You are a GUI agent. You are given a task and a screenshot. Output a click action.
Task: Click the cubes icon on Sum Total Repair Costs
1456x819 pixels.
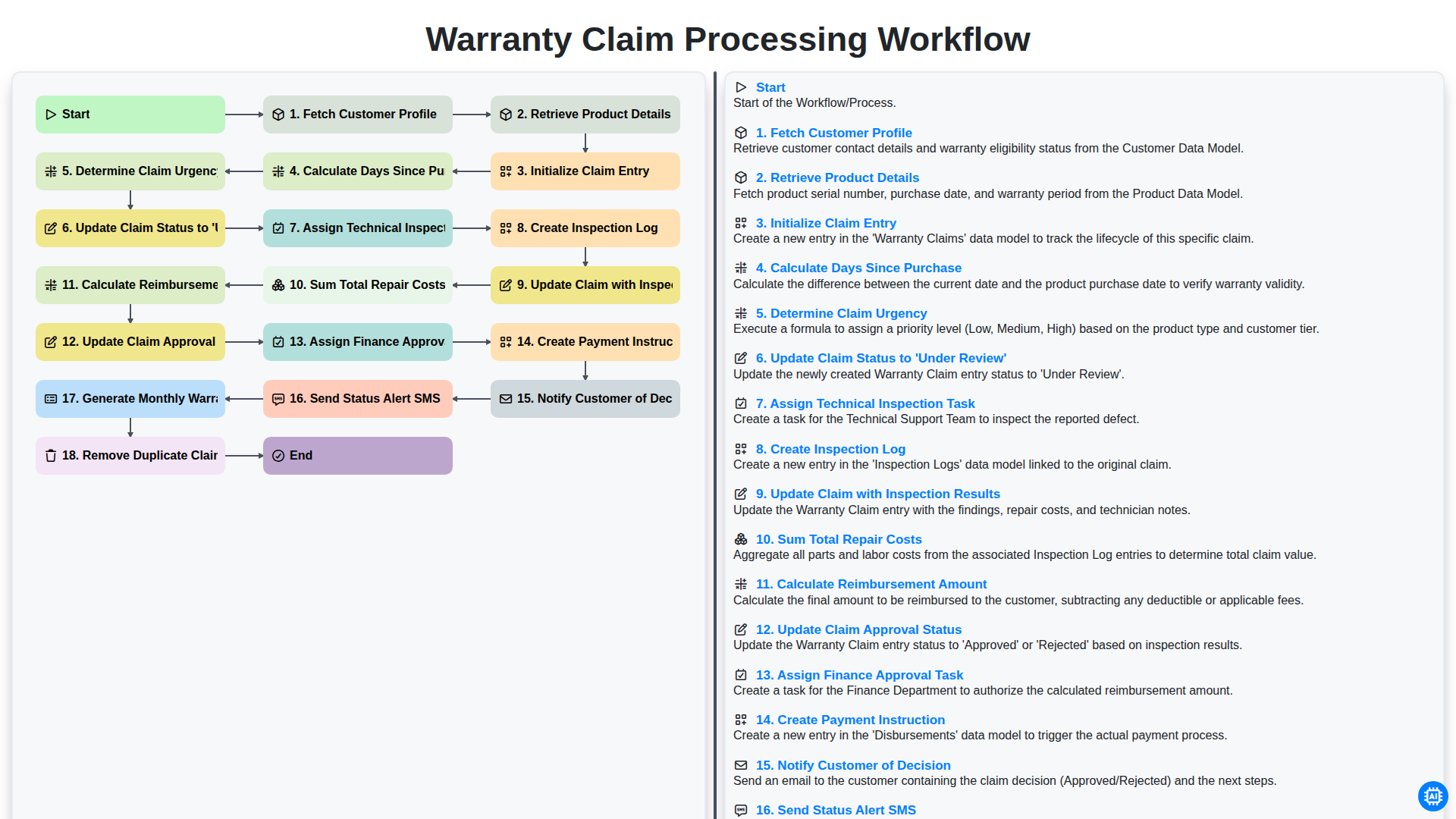[x=278, y=285]
